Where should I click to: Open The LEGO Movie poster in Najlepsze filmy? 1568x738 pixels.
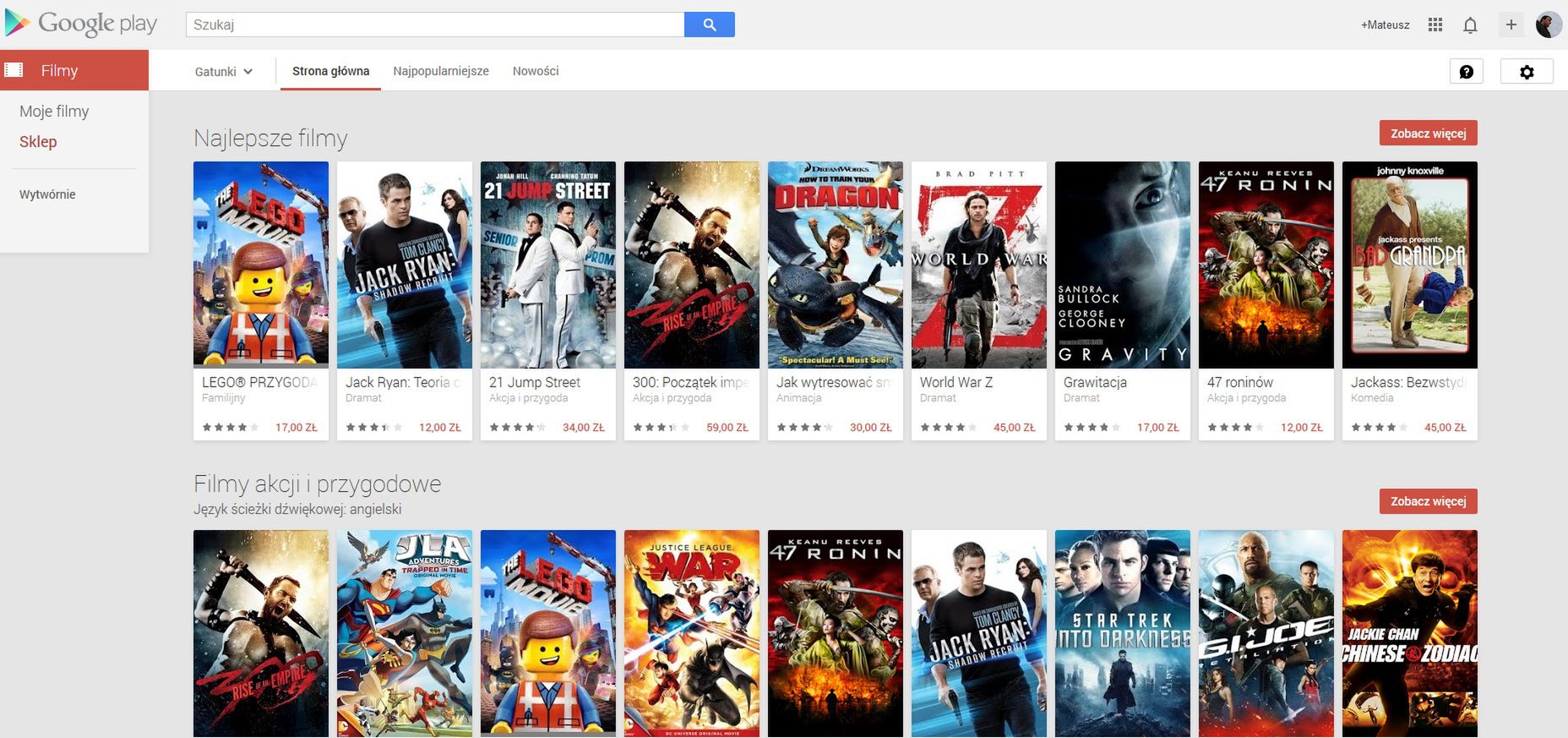click(261, 265)
